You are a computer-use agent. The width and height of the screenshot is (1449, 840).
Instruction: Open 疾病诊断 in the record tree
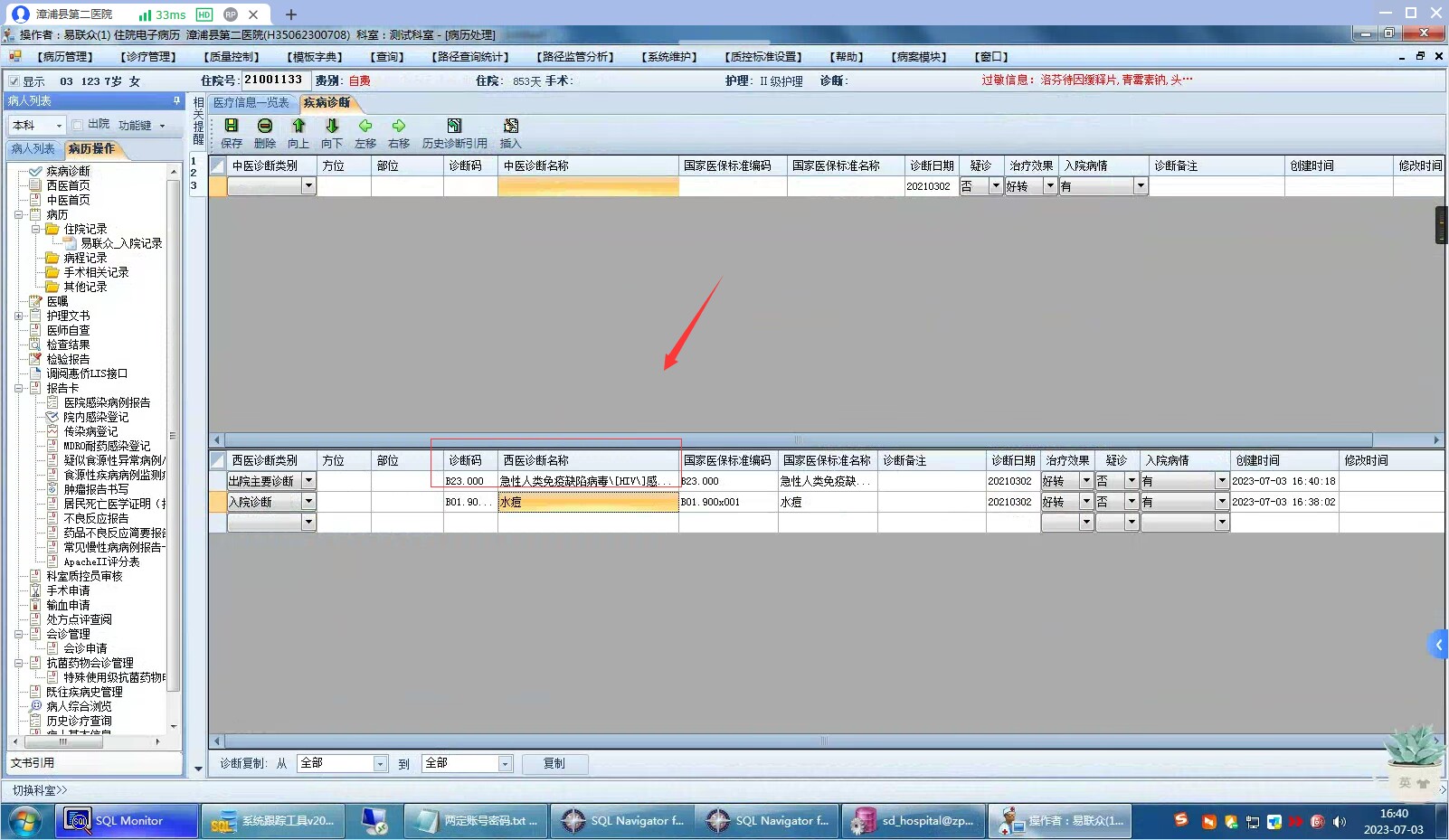(68, 171)
